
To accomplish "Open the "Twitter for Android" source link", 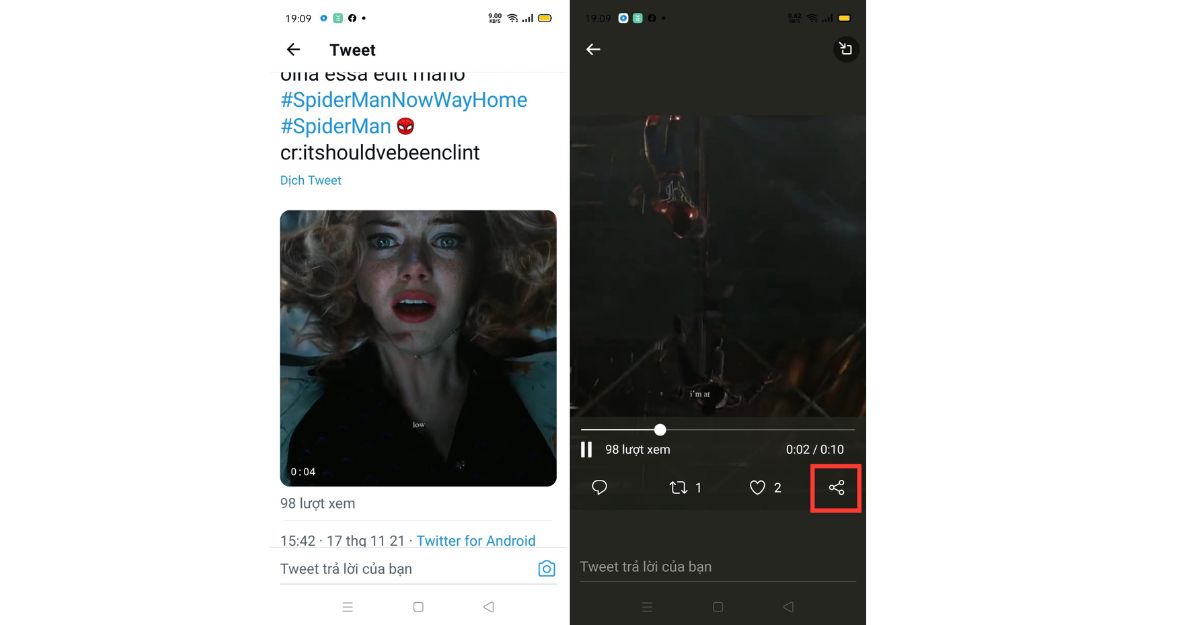I will 476,541.
